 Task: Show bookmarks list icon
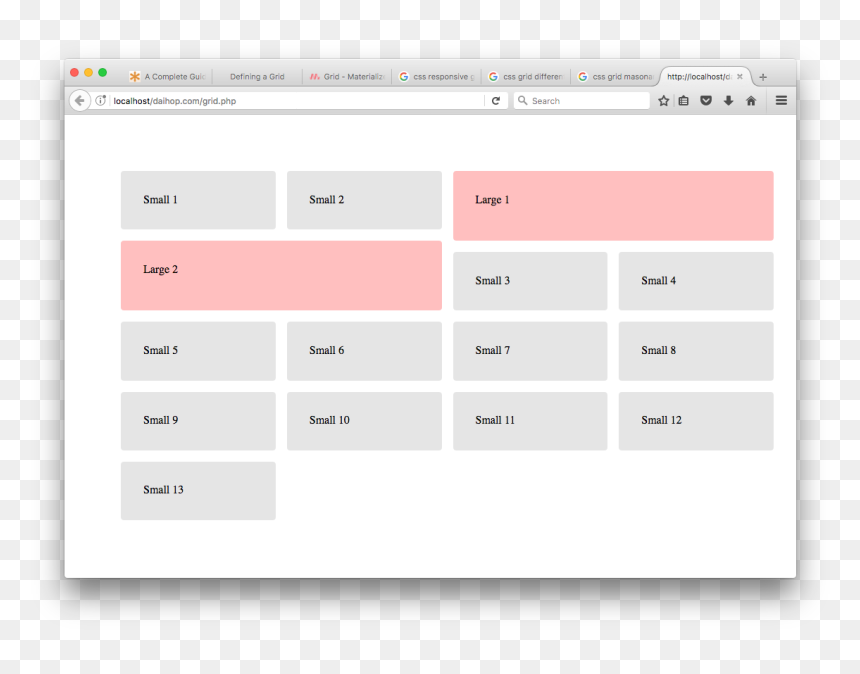[683, 100]
